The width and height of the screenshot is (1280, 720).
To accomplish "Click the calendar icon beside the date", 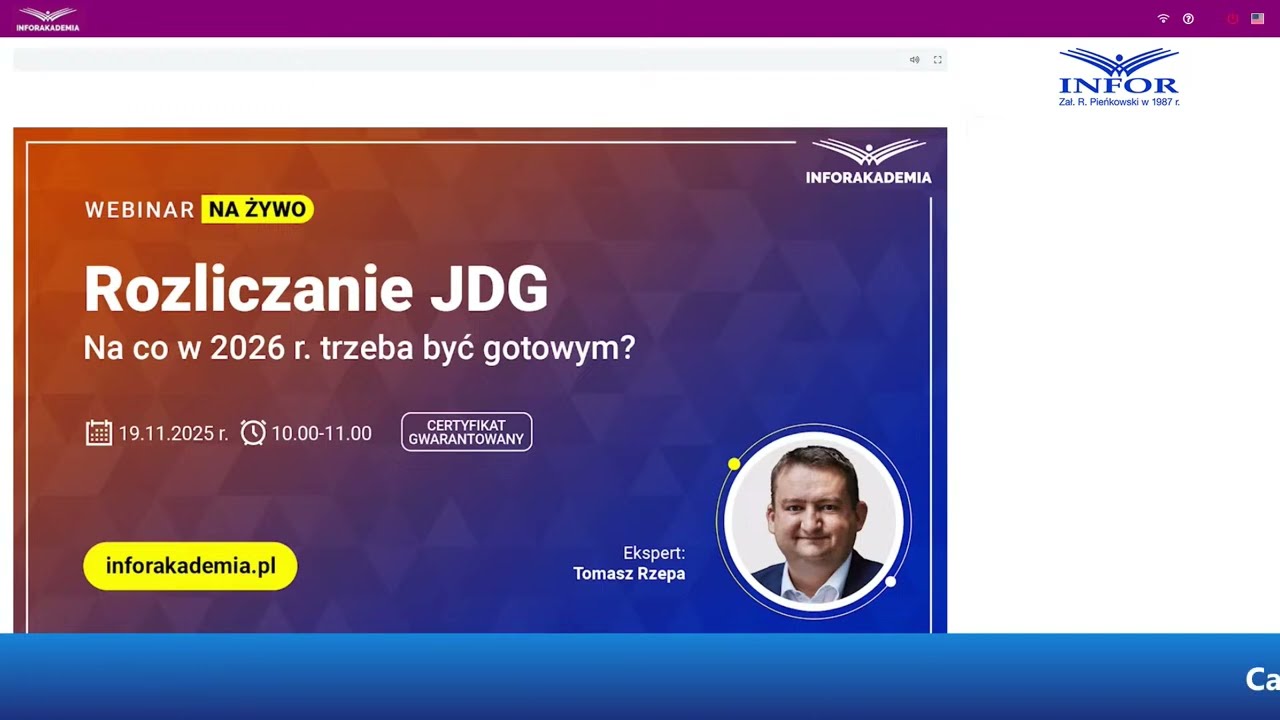I will [99, 432].
